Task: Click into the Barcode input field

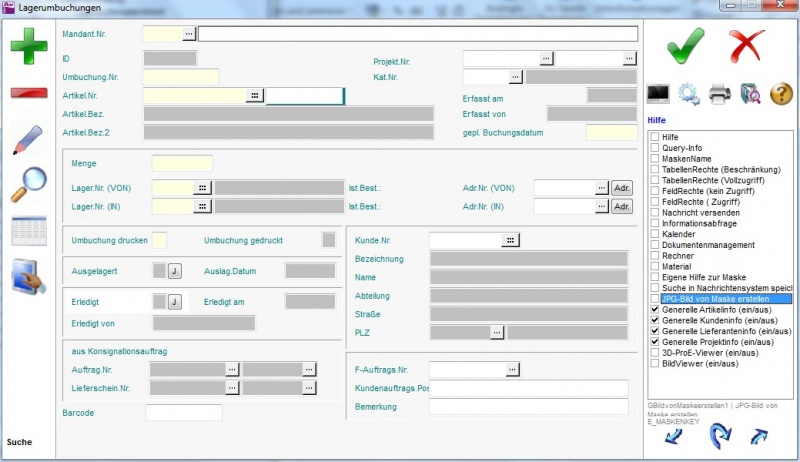Action: (184, 412)
